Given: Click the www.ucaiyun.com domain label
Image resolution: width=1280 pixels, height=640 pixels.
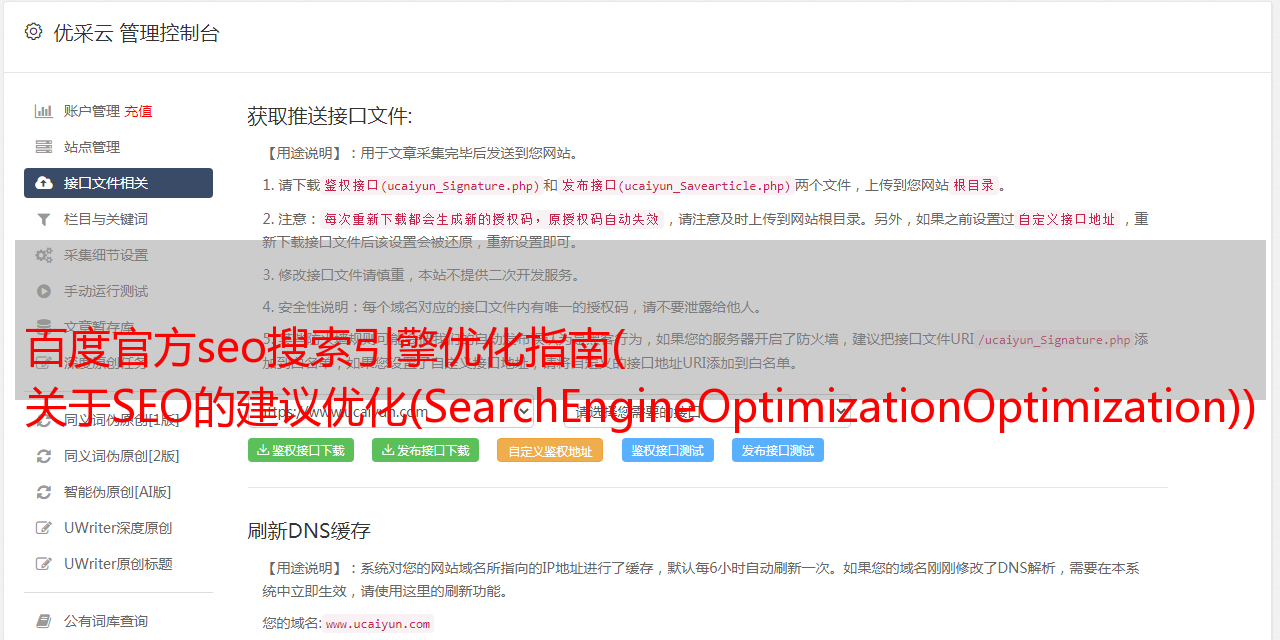Looking at the screenshot, I should click(x=378, y=624).
